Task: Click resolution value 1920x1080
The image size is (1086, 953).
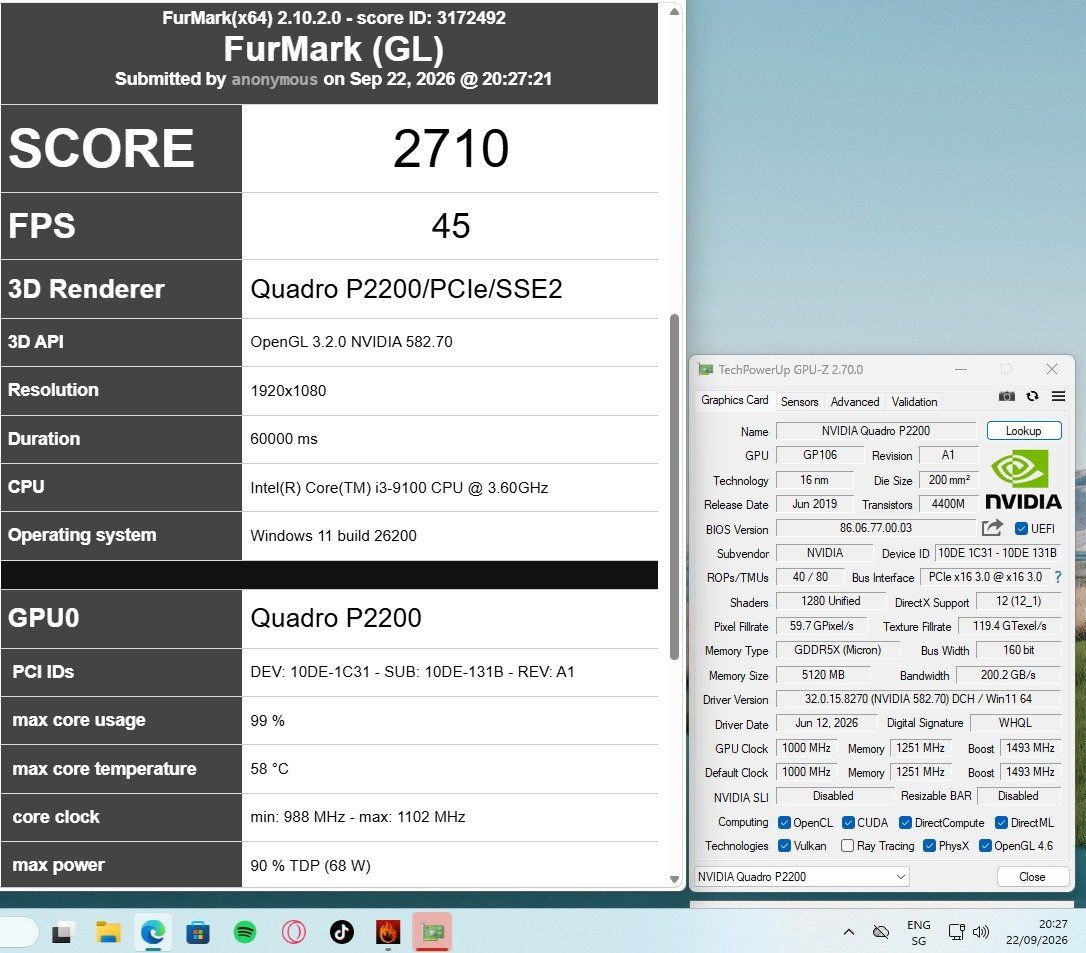Action: (288, 391)
